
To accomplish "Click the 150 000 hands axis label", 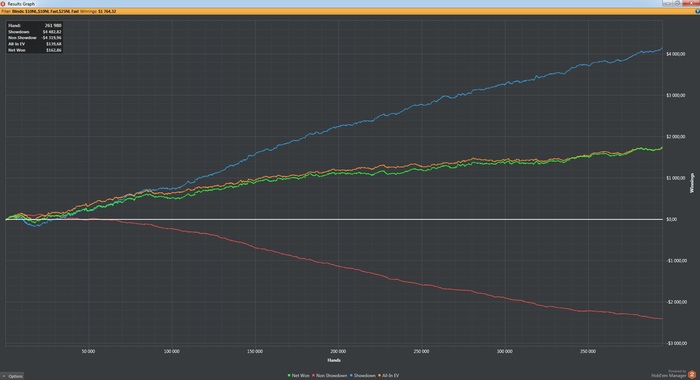I will click(x=255, y=351).
